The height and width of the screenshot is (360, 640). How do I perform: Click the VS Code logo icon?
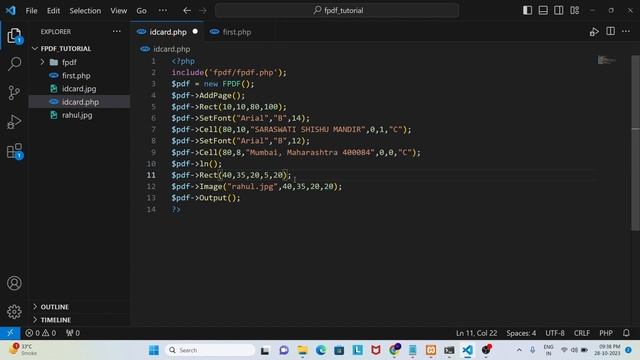coord(11,10)
